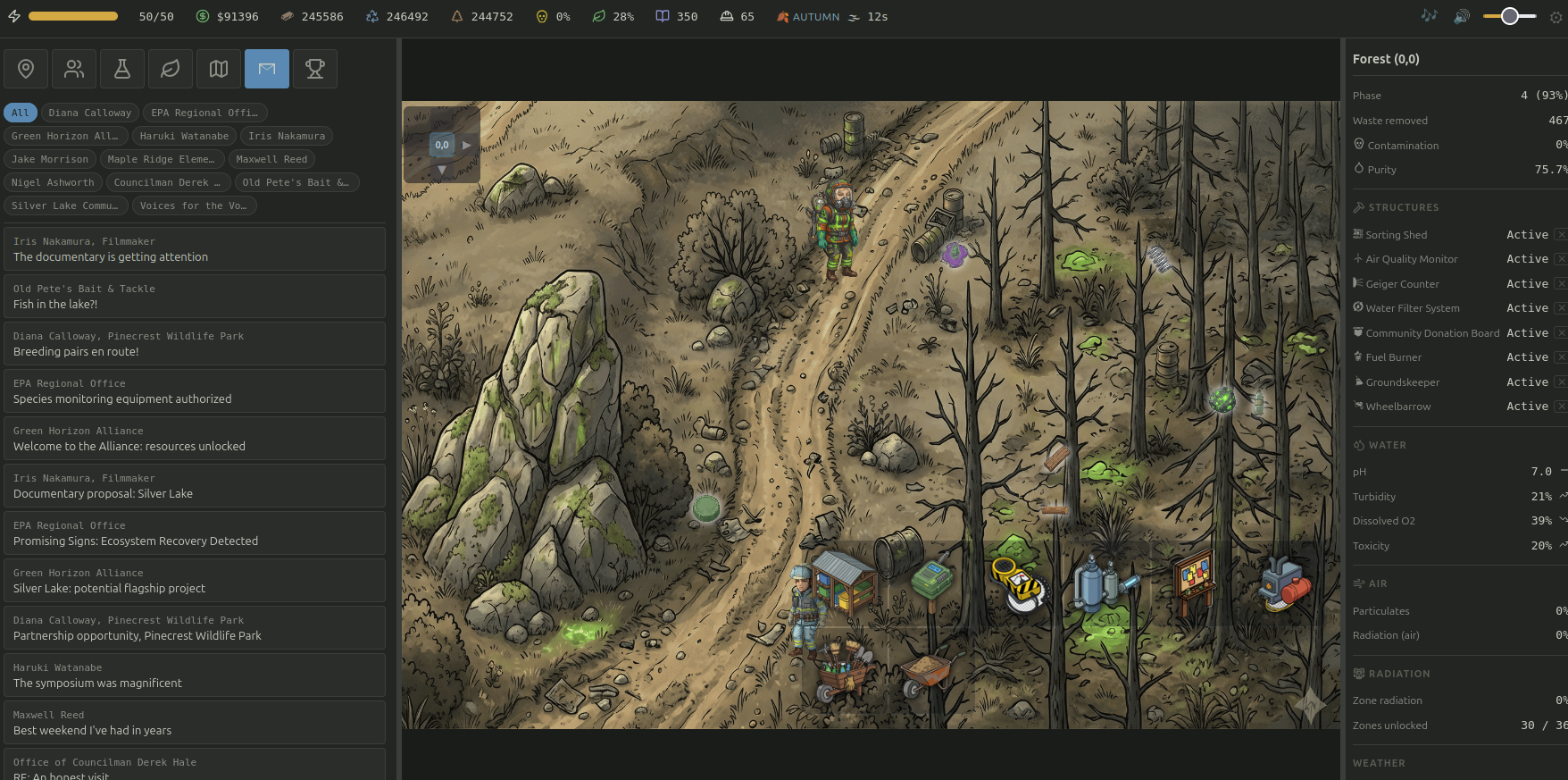Select the All message filter
1568x780 pixels.
pos(21,113)
